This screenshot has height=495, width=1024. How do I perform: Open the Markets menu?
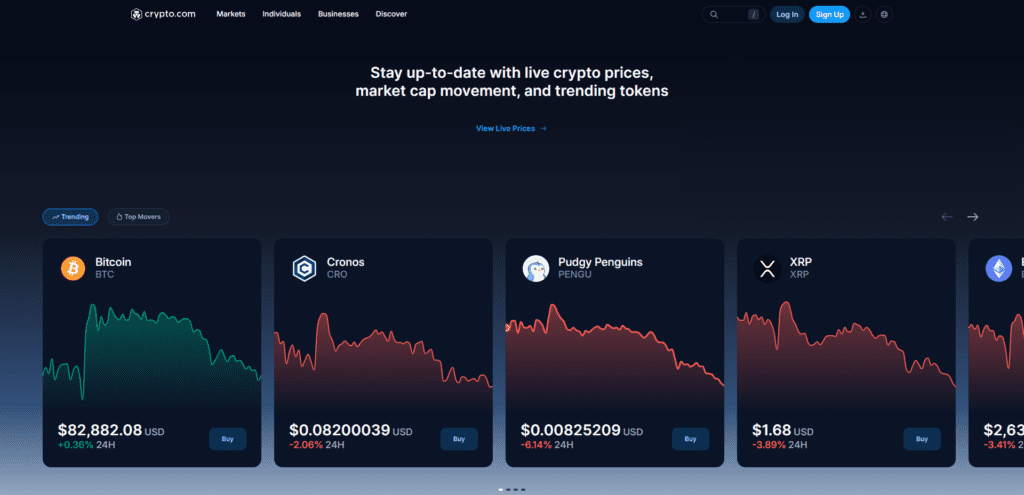231,14
